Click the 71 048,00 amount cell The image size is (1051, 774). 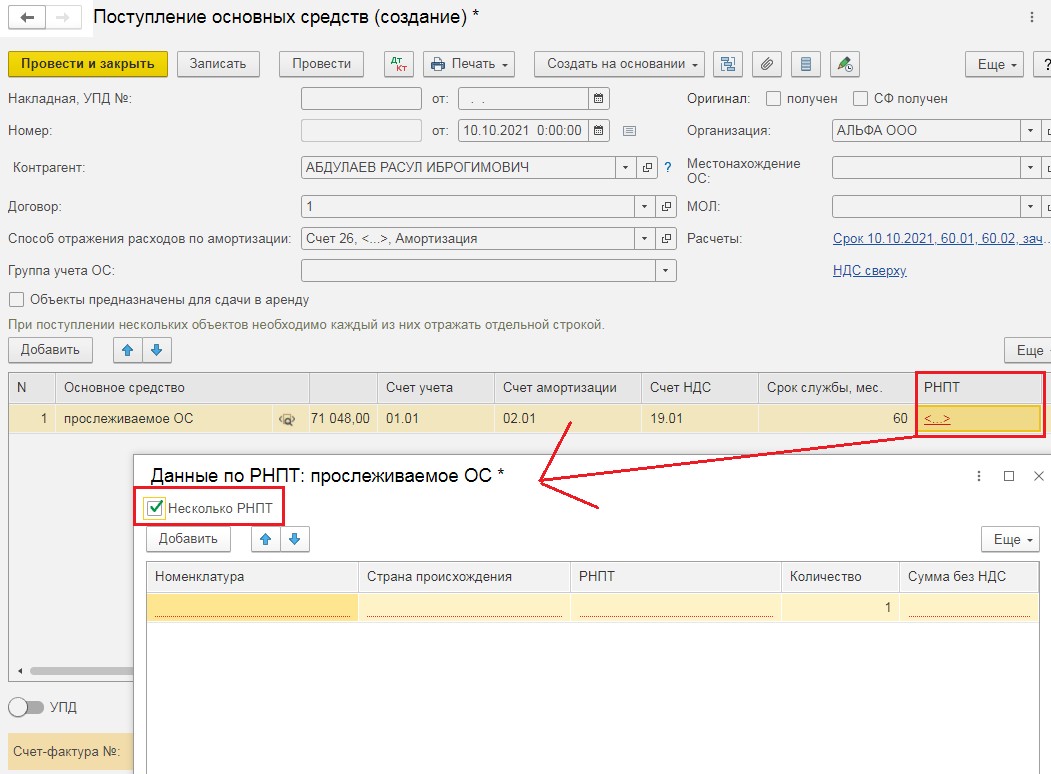tap(343, 419)
